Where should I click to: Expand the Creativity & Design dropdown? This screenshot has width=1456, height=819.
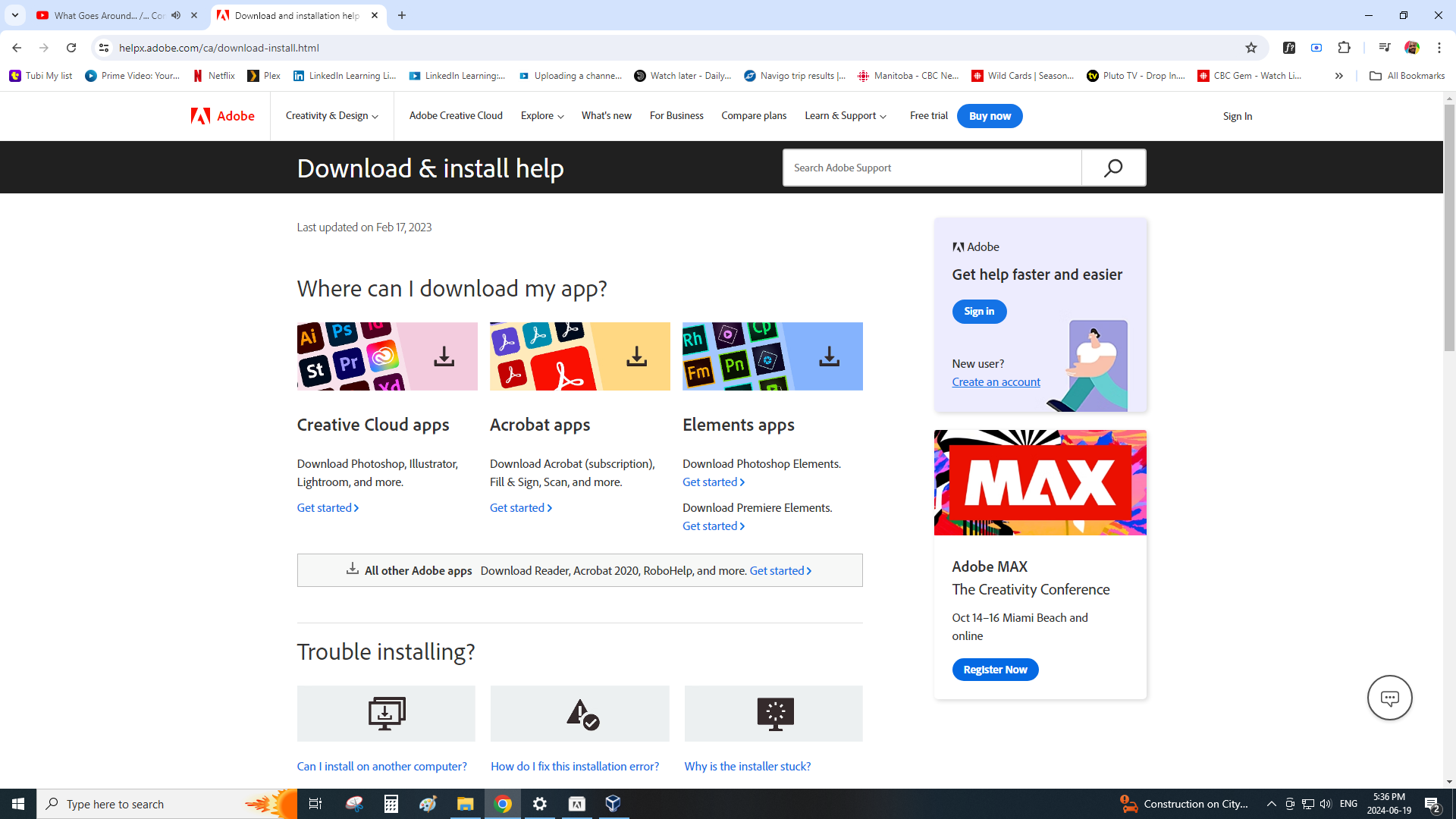point(331,116)
